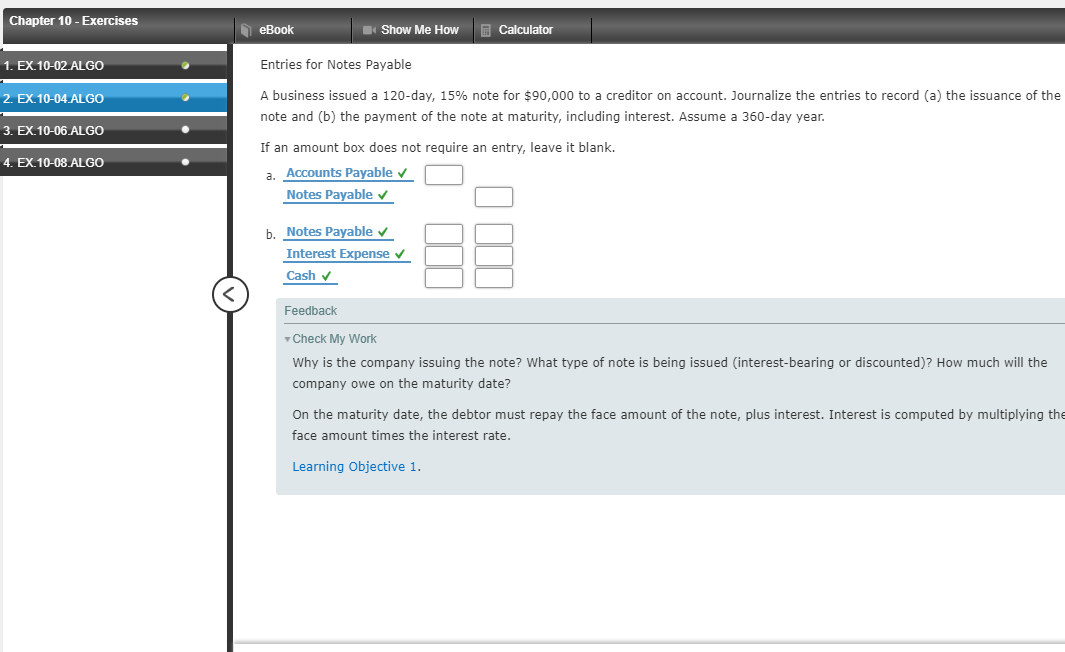The image size is (1065, 652).
Task: Click the debit amount box for Notes Payable
Action: [x=444, y=233]
